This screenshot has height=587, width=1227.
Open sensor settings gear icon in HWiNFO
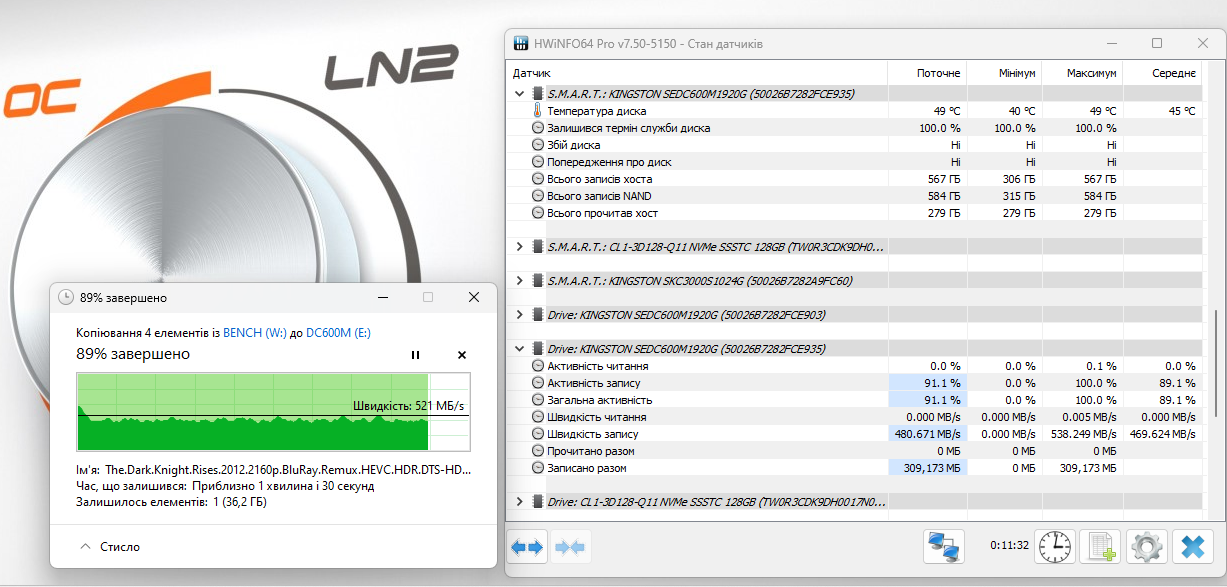tap(1147, 547)
